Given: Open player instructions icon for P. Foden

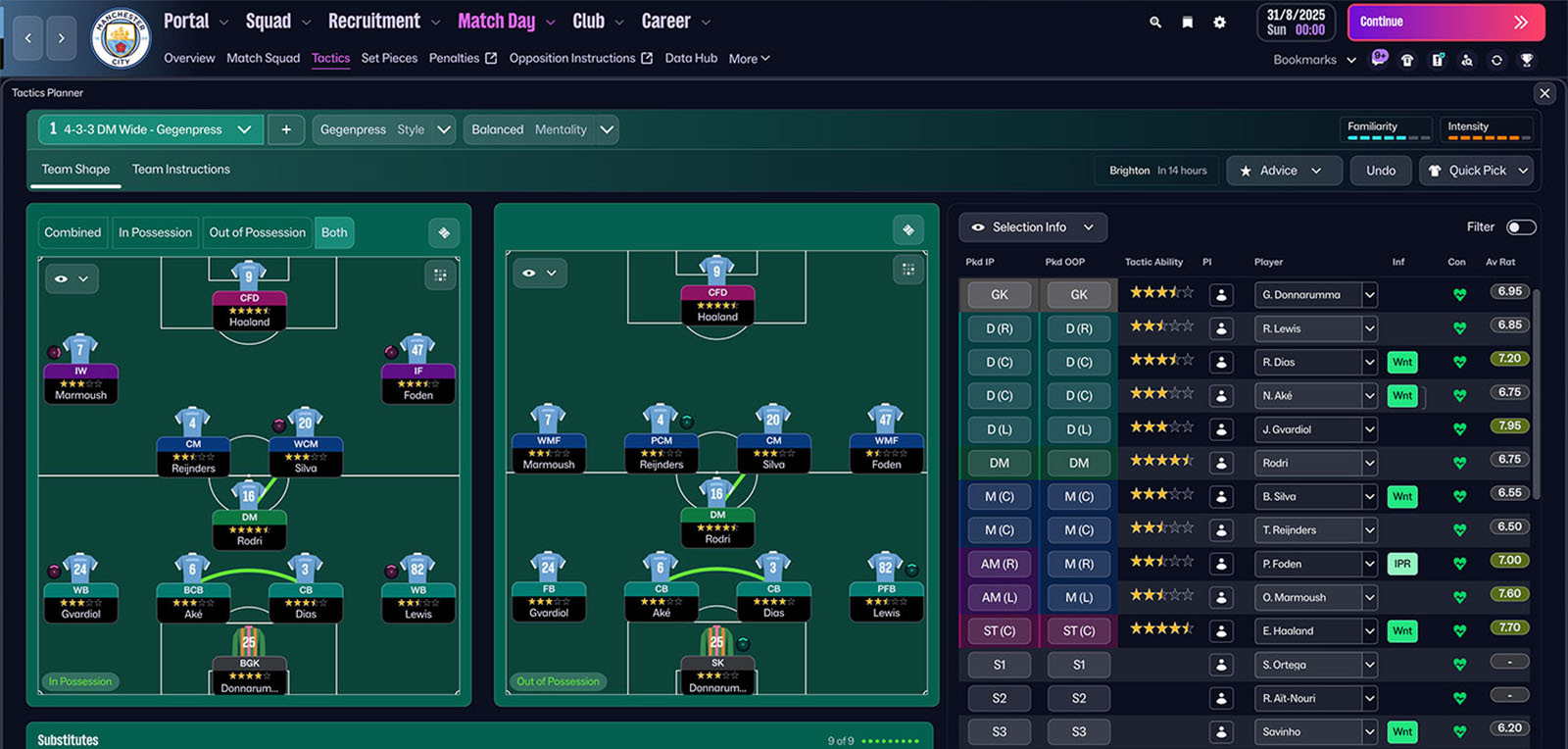Looking at the screenshot, I should (x=1221, y=564).
